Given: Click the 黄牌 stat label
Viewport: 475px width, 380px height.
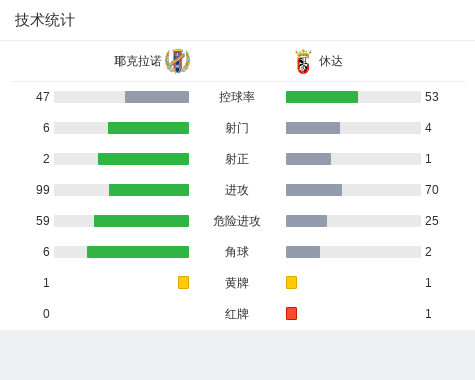Looking at the screenshot, I should (237, 283).
